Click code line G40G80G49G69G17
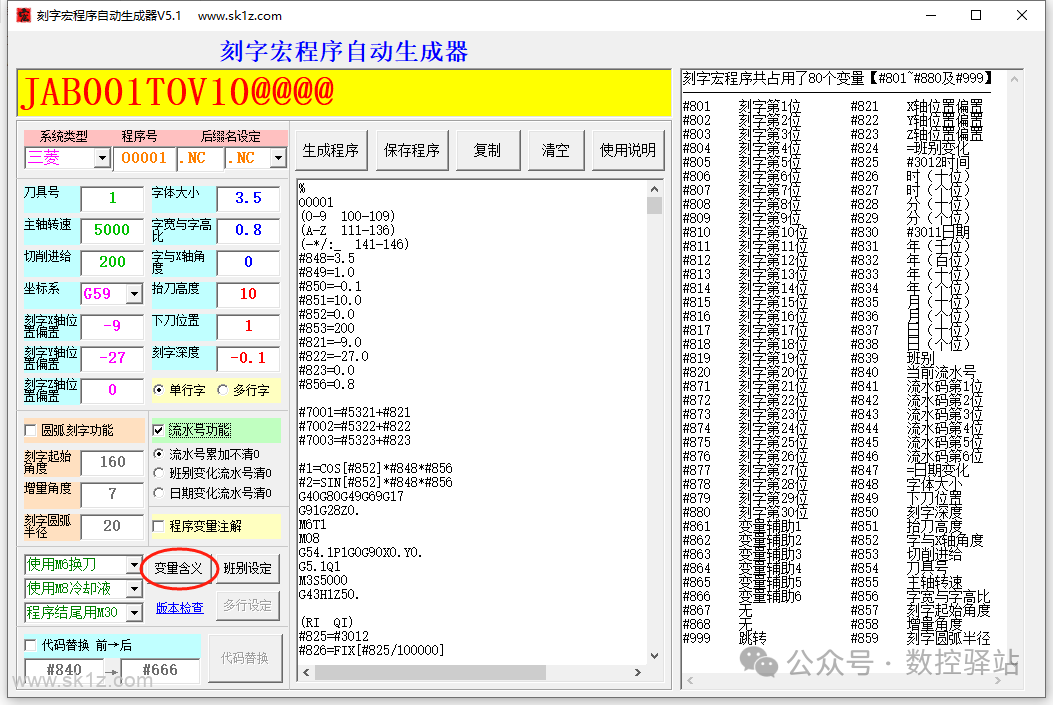Viewport: 1053px width, 705px height. click(x=351, y=496)
